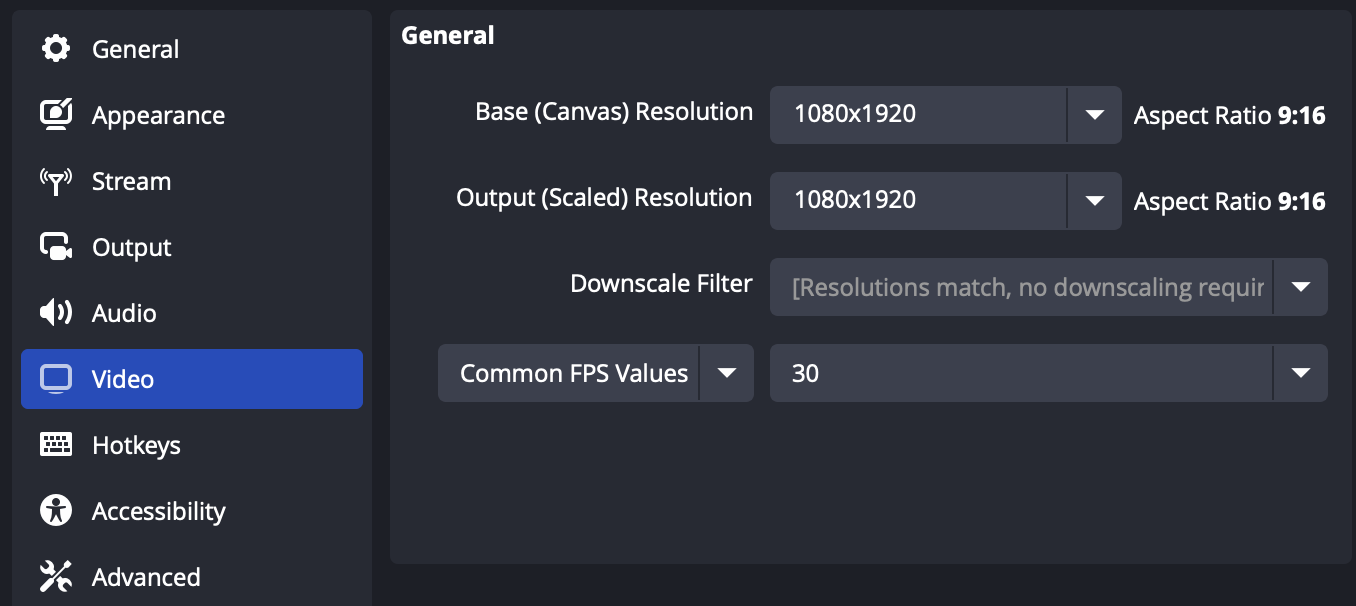Image resolution: width=1356 pixels, height=606 pixels.
Task: Open the Common FPS Values type selector
Action: point(595,373)
